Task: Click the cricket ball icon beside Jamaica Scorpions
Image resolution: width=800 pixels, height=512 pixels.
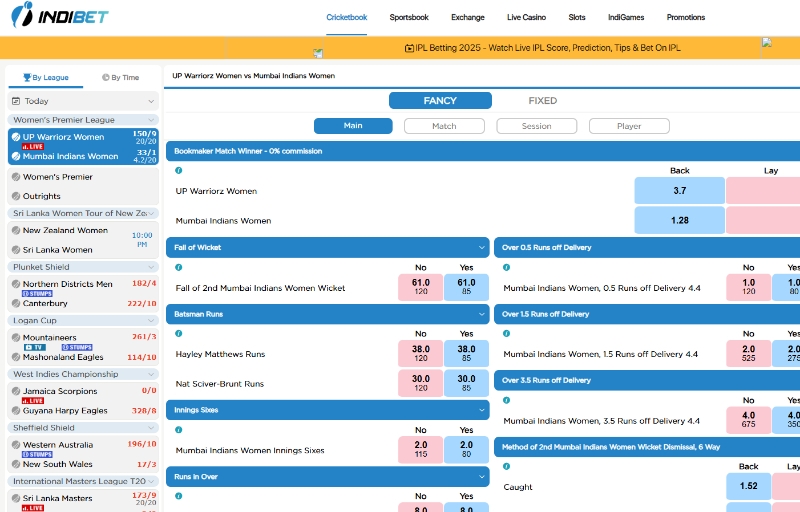Action: 16,391
